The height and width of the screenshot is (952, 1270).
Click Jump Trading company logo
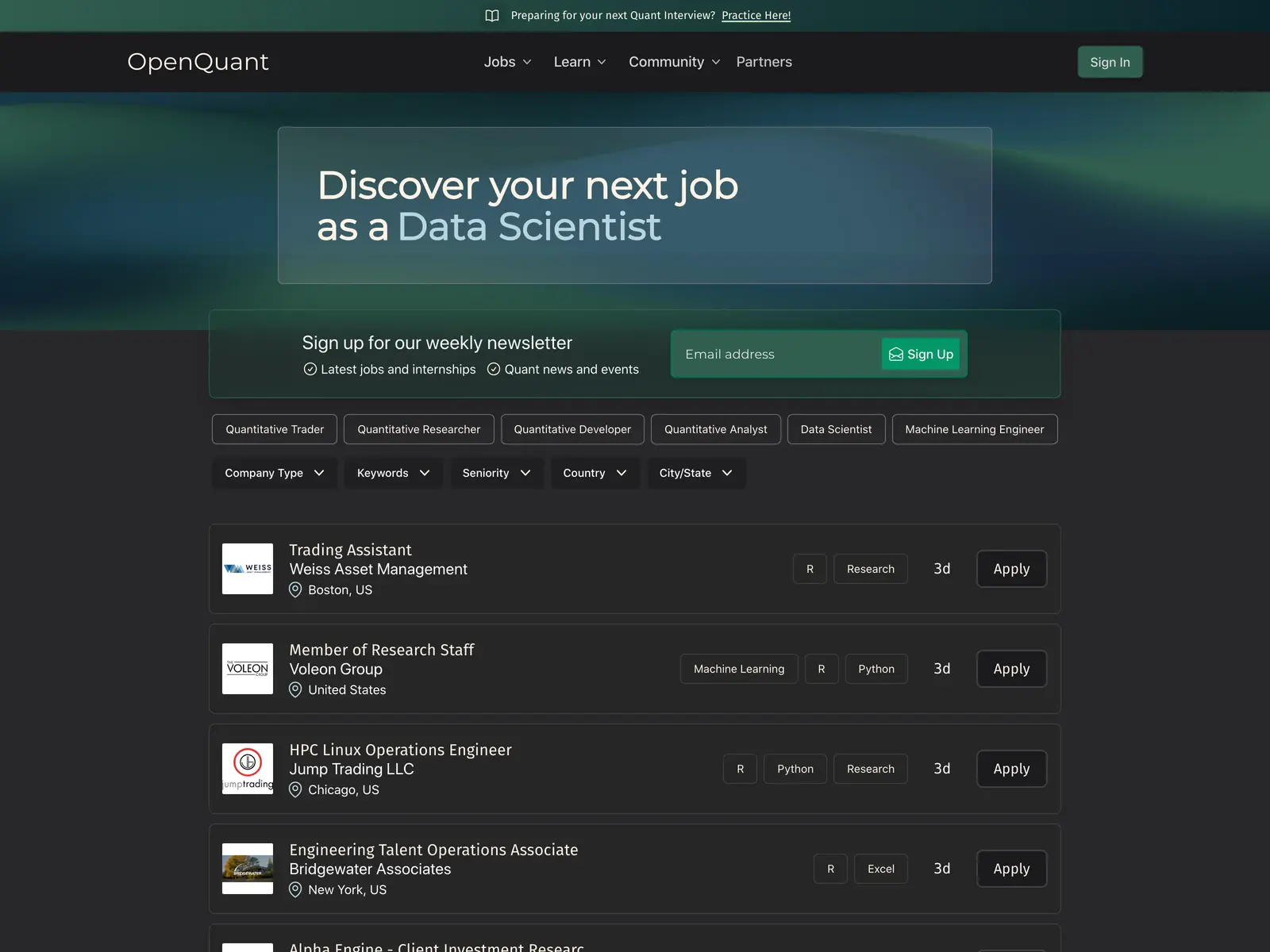pyautogui.click(x=248, y=769)
